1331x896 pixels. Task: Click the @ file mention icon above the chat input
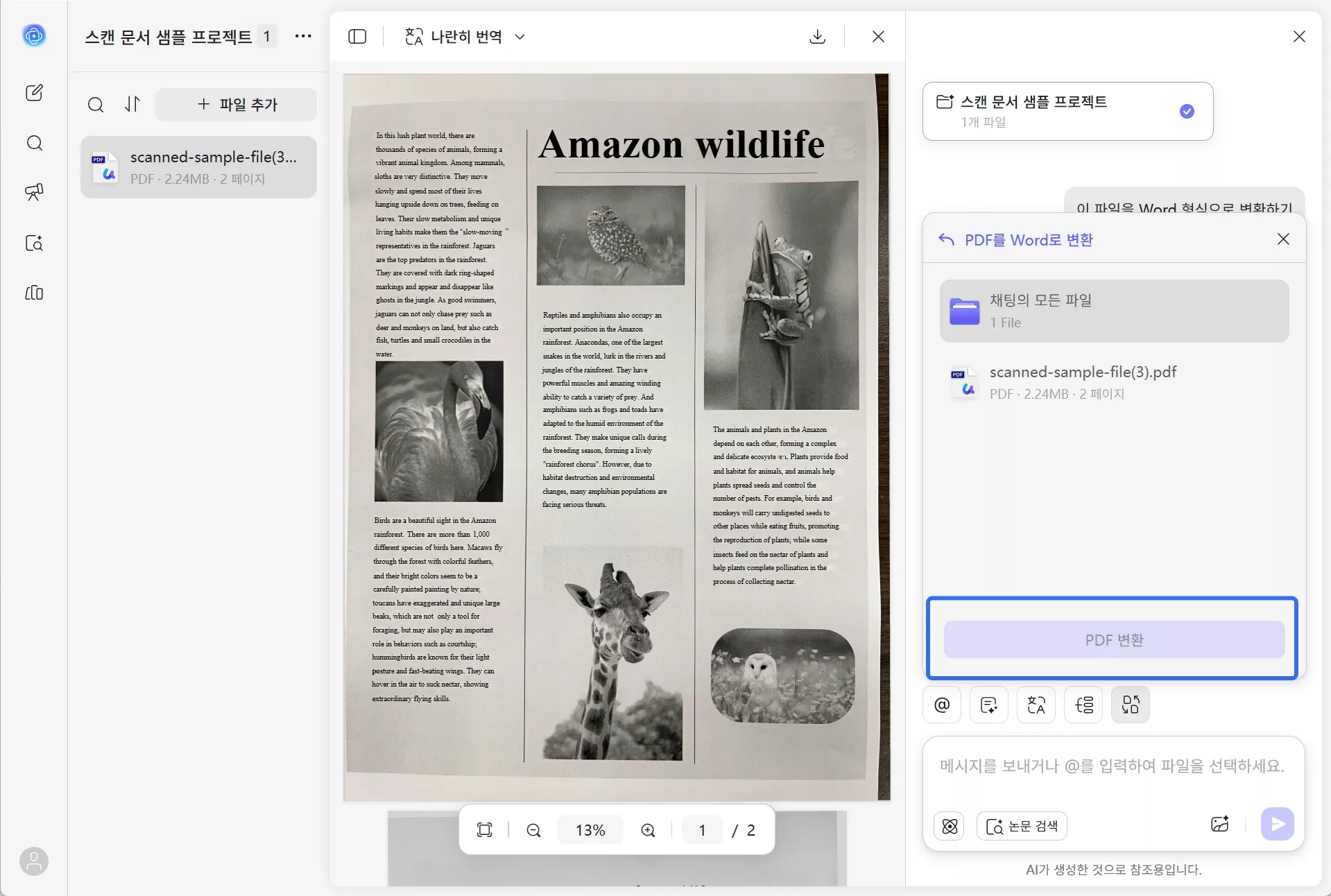pyautogui.click(x=941, y=705)
